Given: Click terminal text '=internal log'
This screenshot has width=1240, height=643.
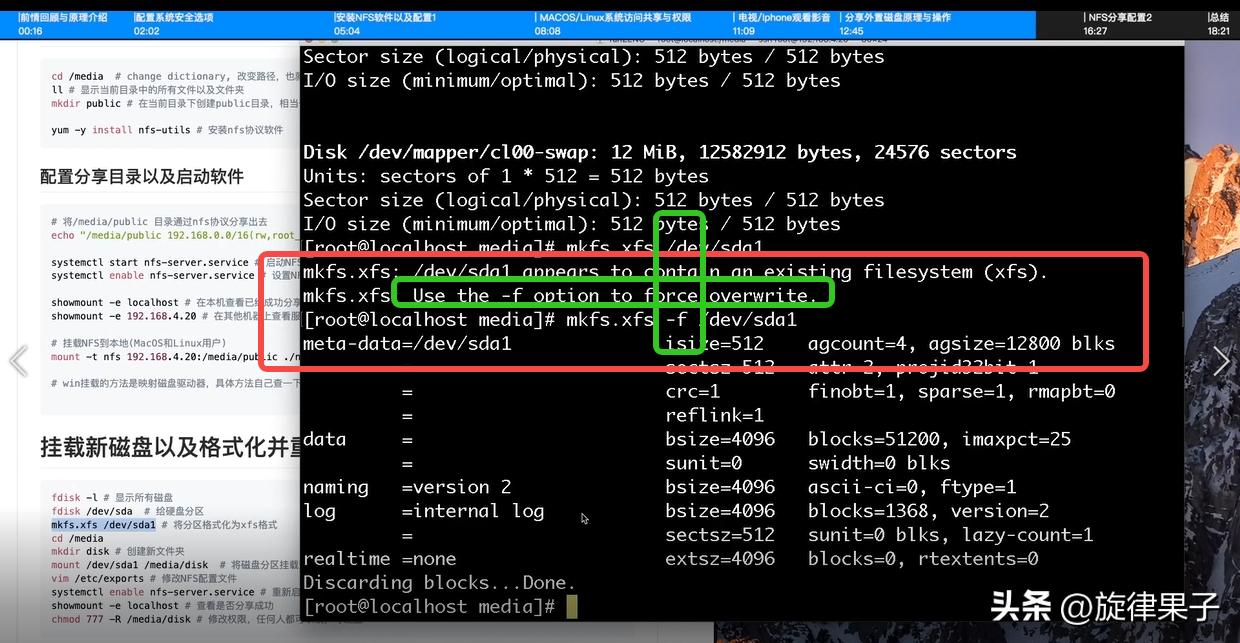Looking at the screenshot, I should coord(473,511).
